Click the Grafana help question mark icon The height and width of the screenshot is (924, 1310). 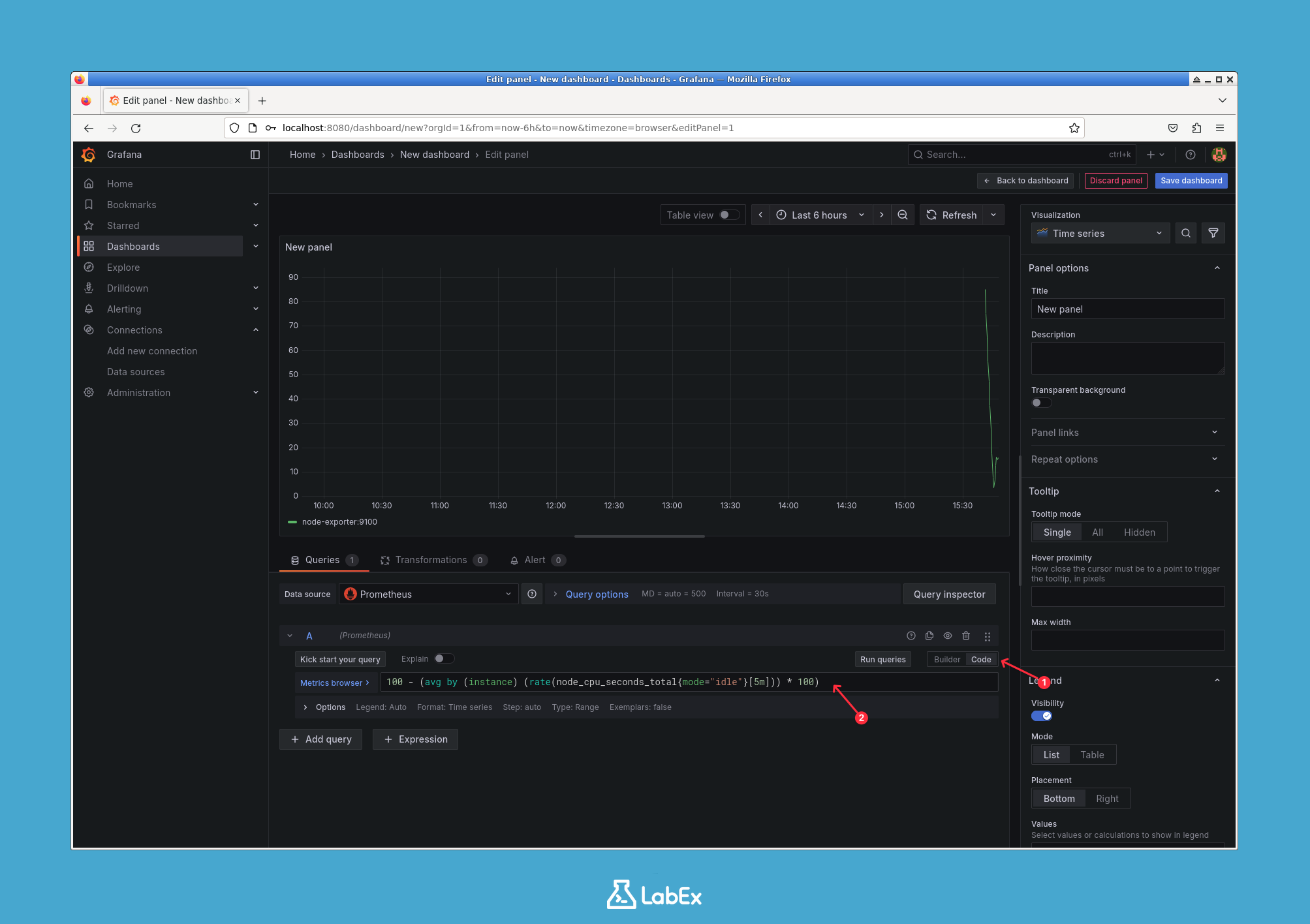click(x=1189, y=155)
